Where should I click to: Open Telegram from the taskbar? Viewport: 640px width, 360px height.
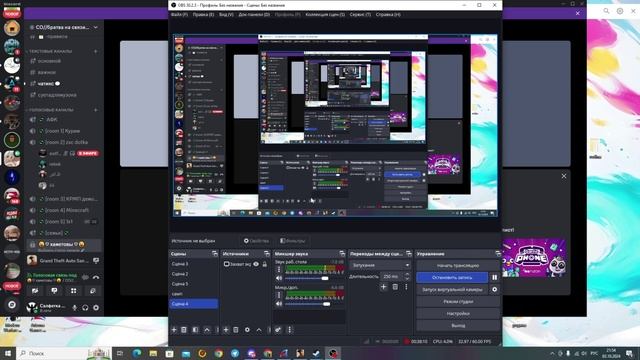click(x=235, y=353)
